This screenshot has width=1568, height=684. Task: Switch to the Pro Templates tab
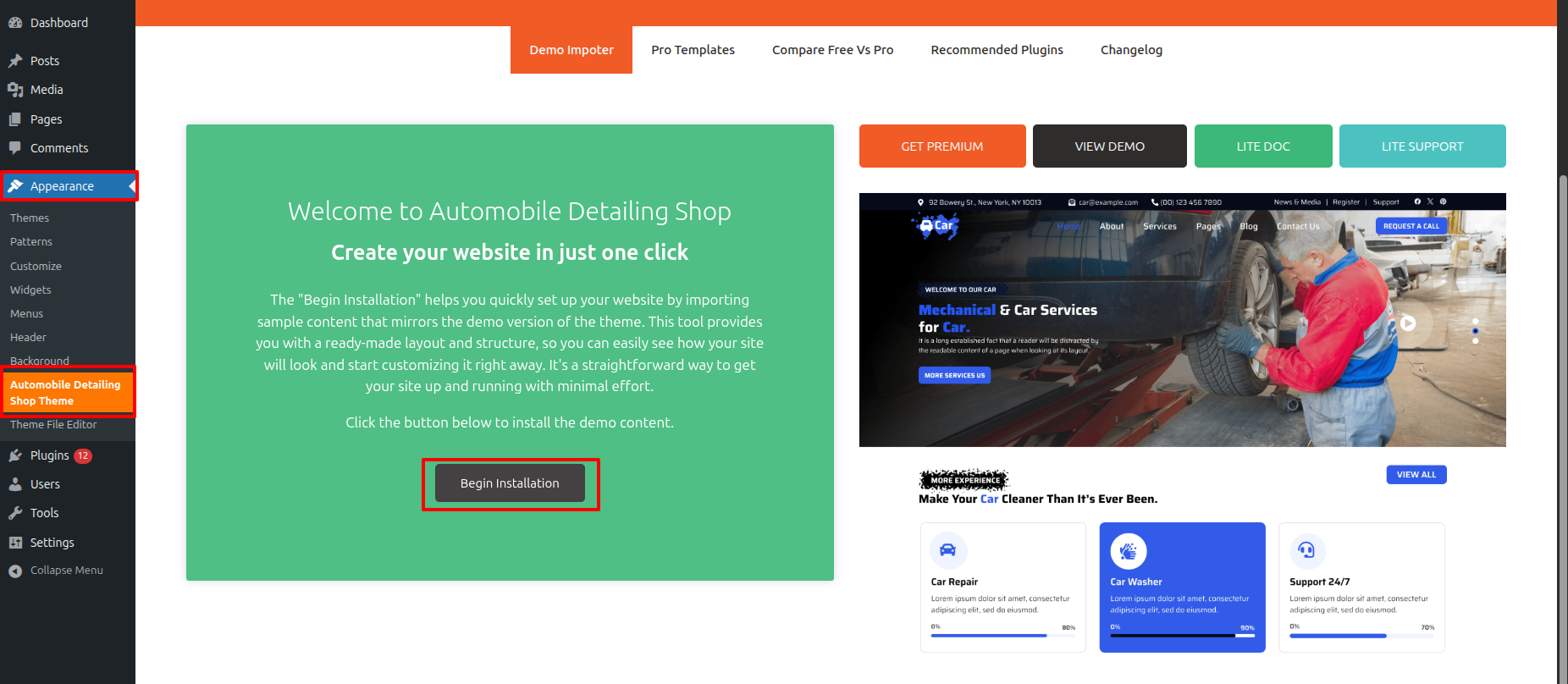(x=693, y=50)
